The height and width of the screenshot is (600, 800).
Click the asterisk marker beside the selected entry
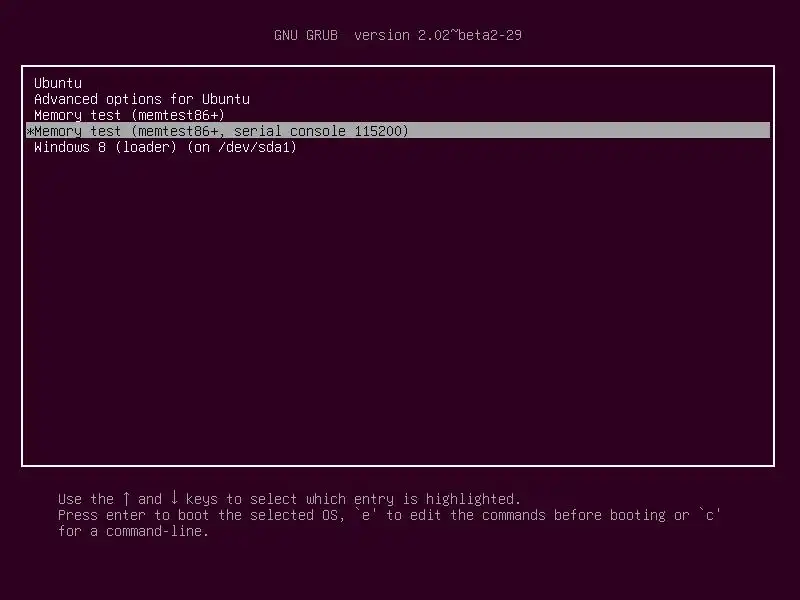(30, 132)
